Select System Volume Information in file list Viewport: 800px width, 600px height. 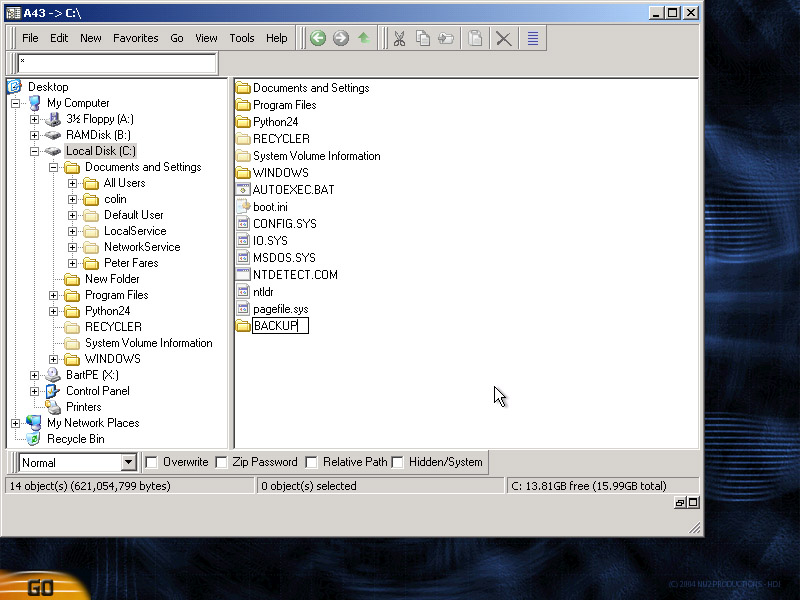click(316, 156)
